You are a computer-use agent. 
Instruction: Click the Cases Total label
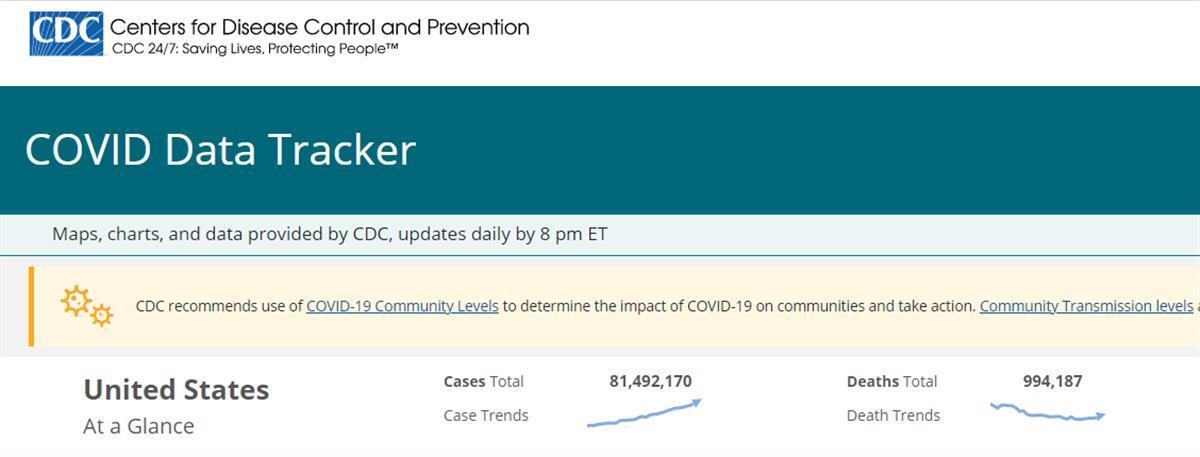point(483,381)
